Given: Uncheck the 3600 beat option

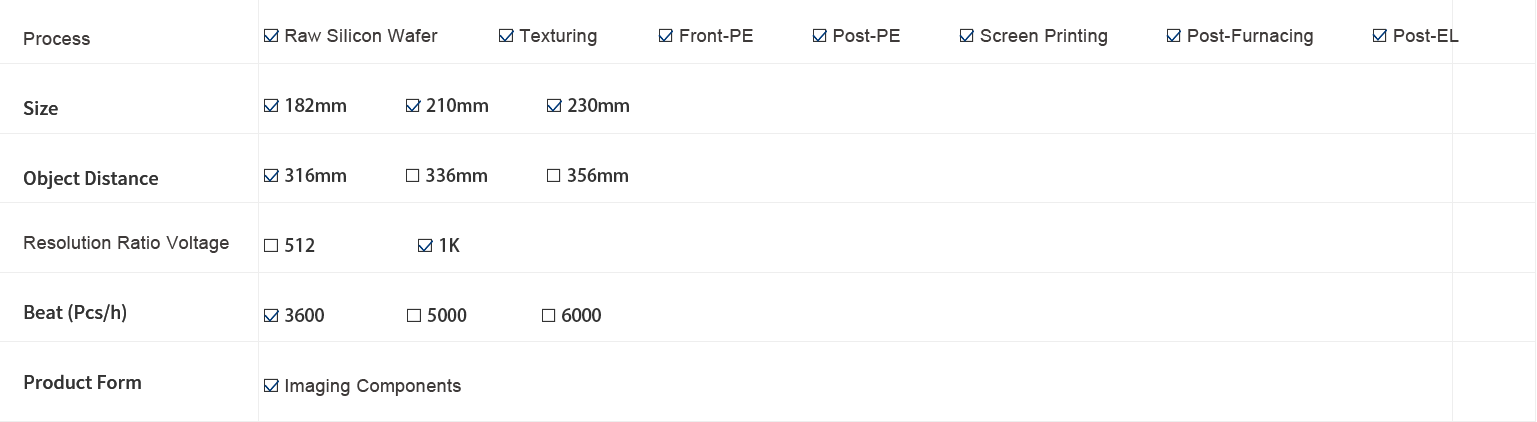Looking at the screenshot, I should [x=271, y=316].
